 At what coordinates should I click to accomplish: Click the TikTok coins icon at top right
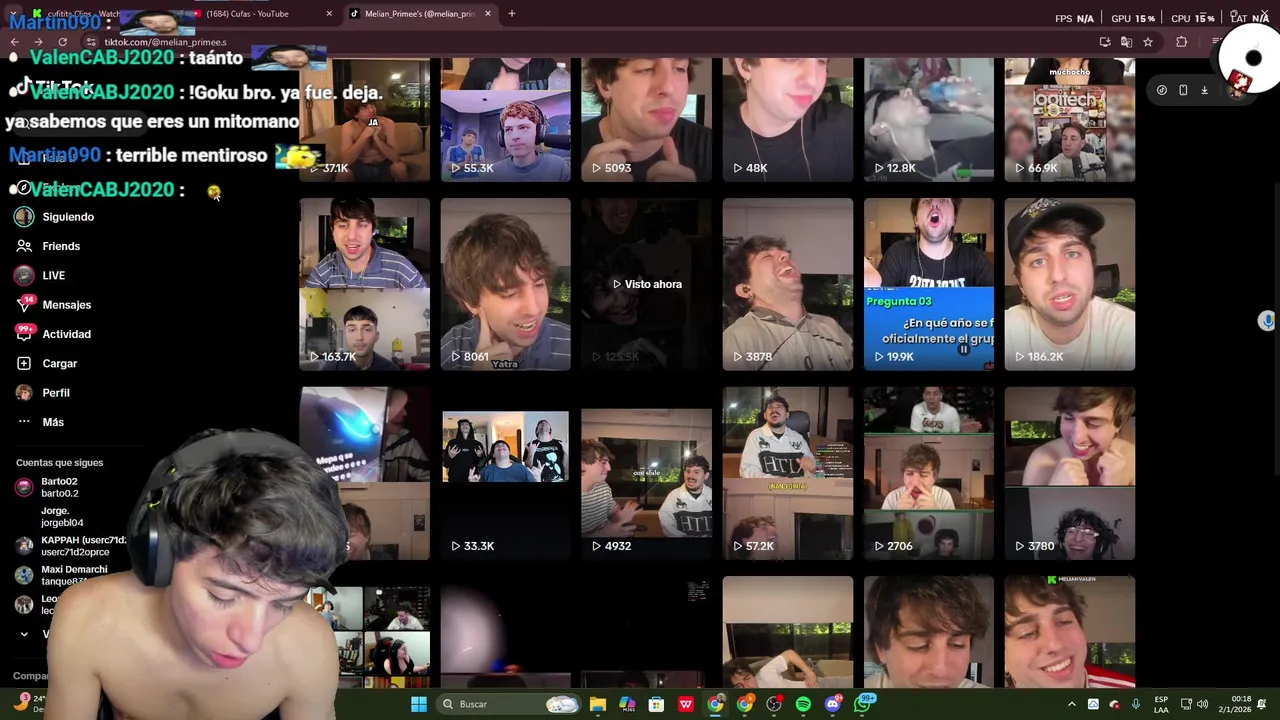(x=1162, y=90)
